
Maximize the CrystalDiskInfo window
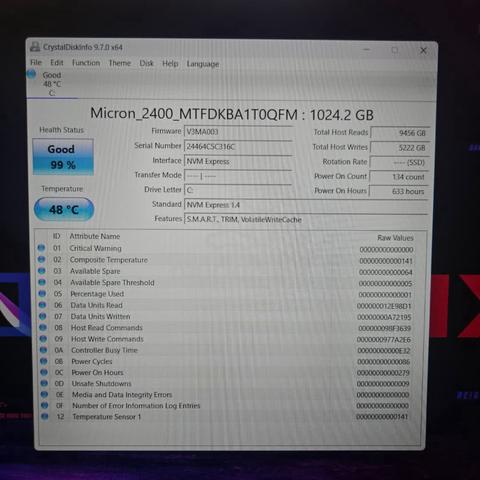(x=395, y=50)
